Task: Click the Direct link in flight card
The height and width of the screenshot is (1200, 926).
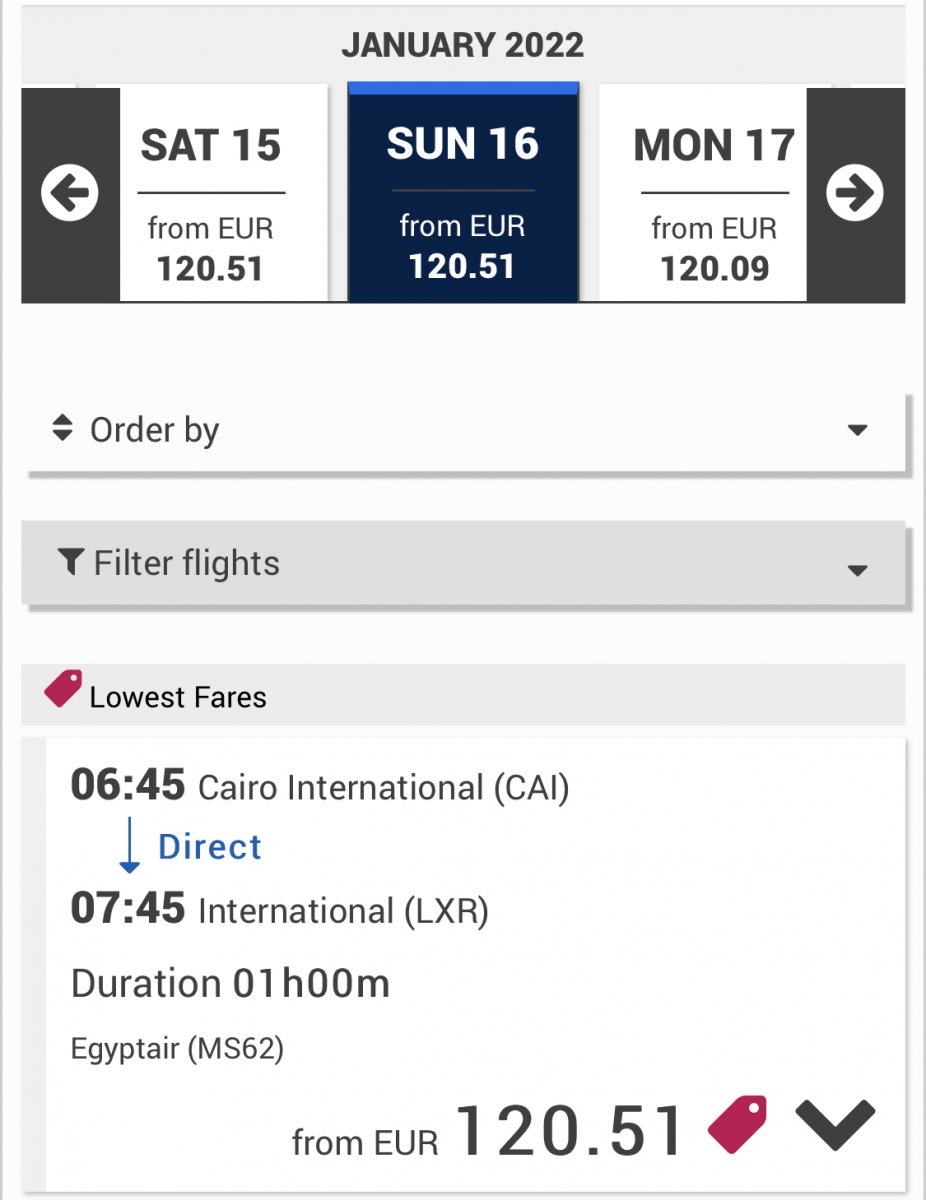Action: [210, 847]
